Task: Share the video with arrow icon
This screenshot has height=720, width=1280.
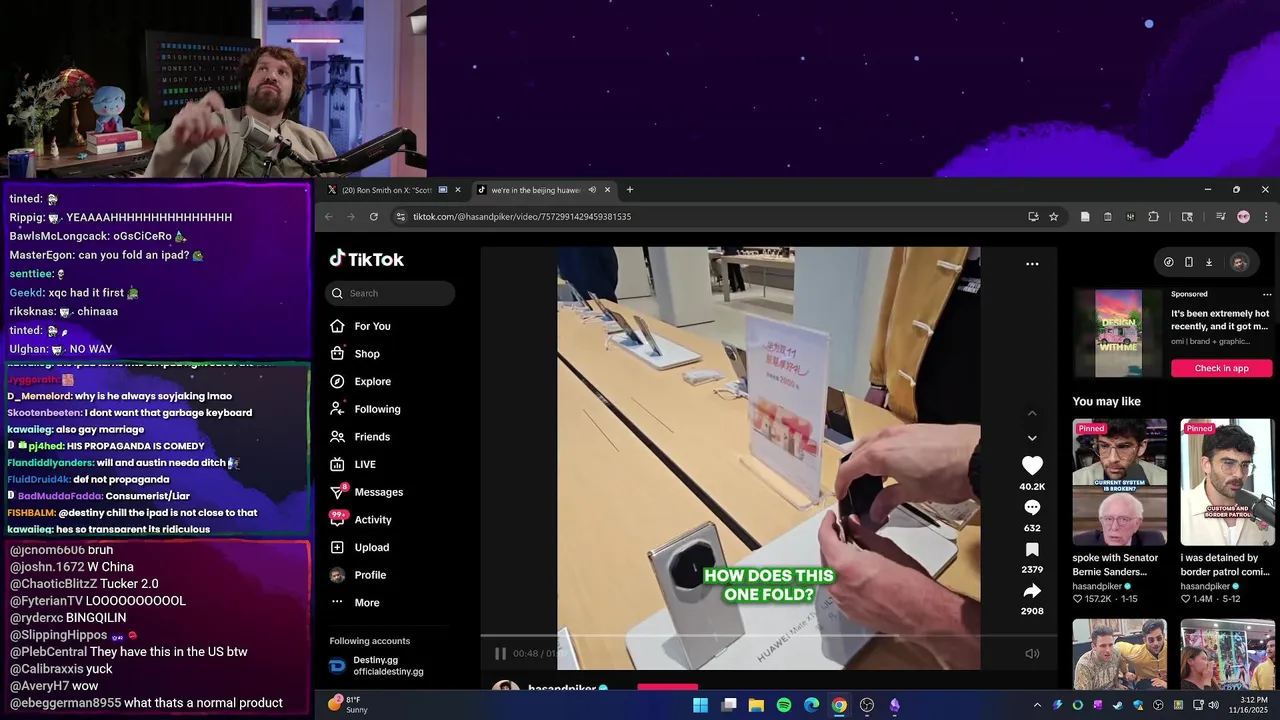Action: tap(1032, 590)
